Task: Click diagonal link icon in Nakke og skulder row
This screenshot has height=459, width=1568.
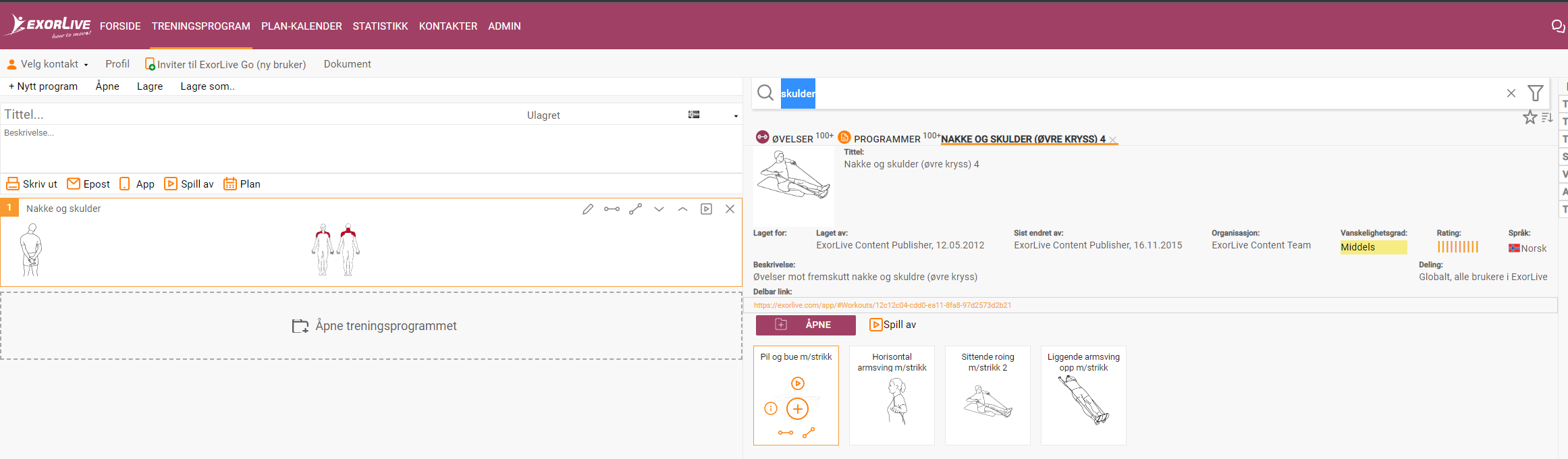Action: (635, 209)
